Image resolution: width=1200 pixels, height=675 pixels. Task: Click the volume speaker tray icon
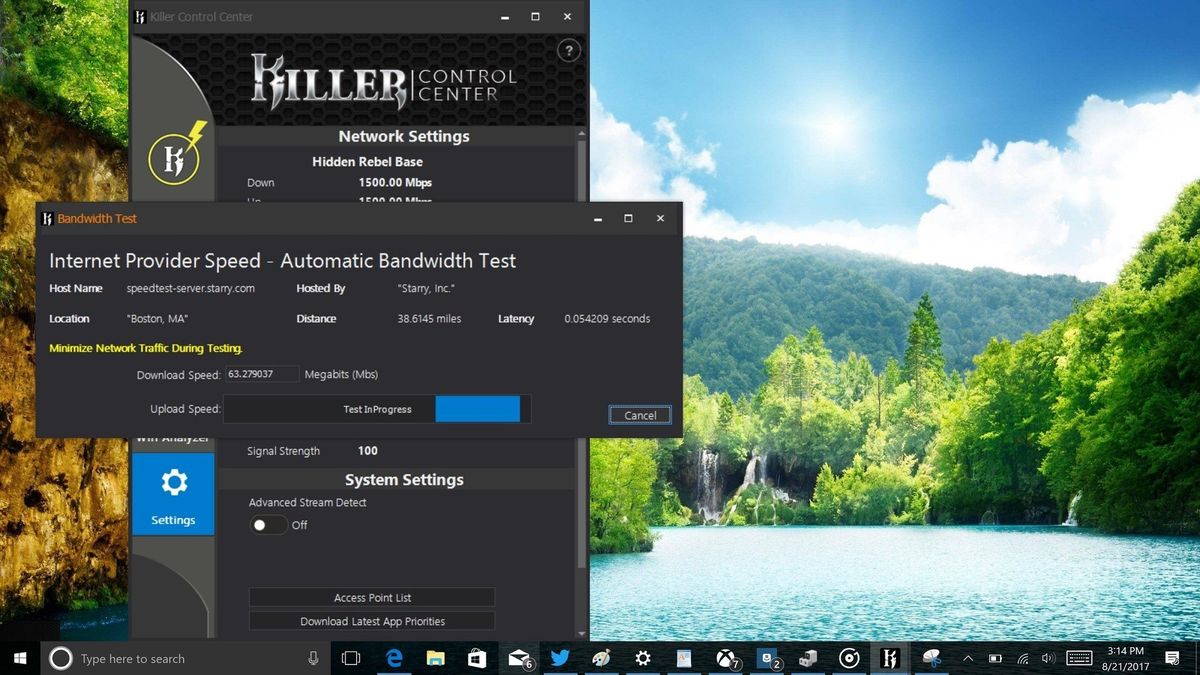[x=1048, y=658]
